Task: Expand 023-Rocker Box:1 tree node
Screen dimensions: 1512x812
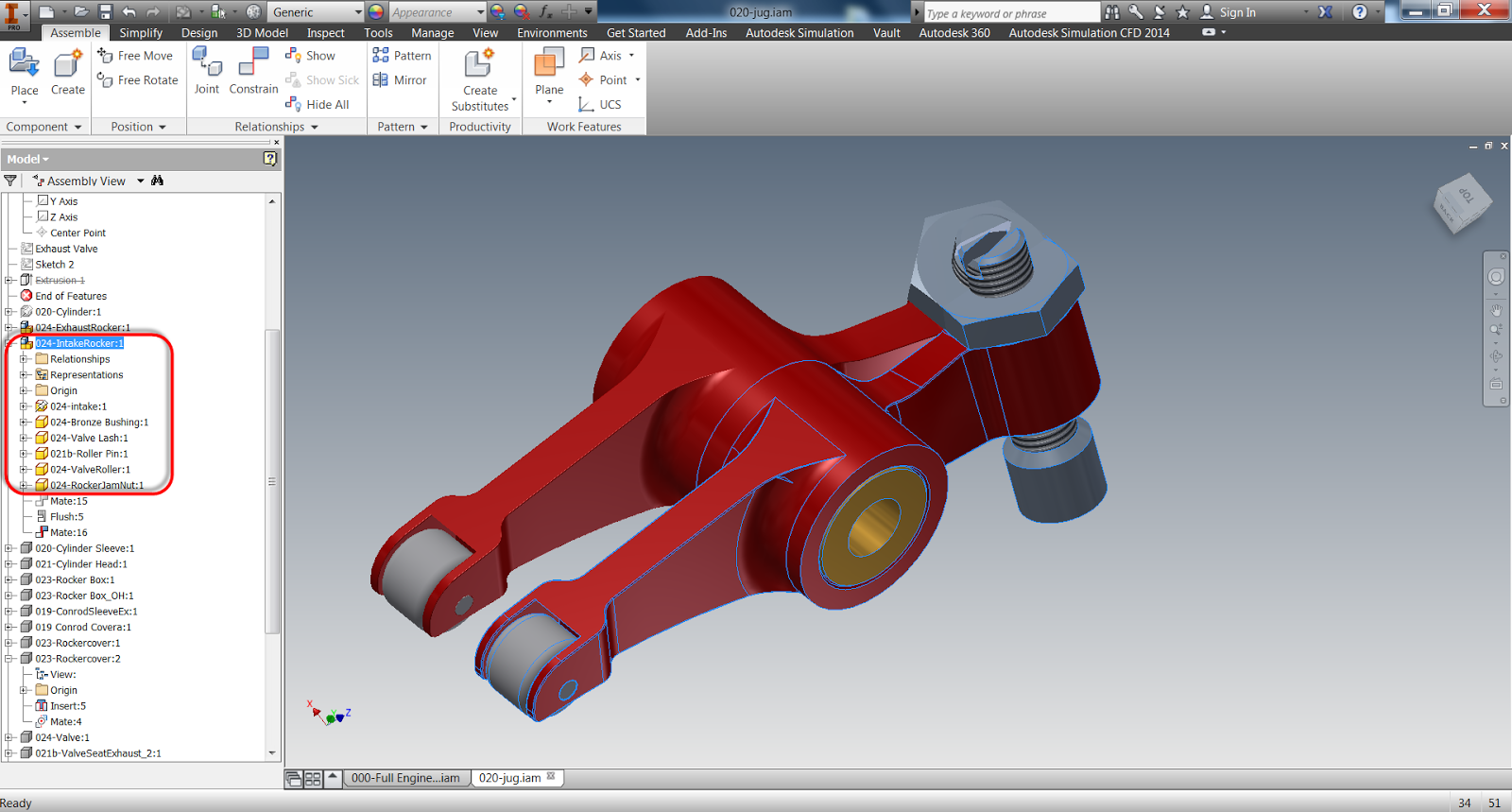Action: [x=9, y=580]
